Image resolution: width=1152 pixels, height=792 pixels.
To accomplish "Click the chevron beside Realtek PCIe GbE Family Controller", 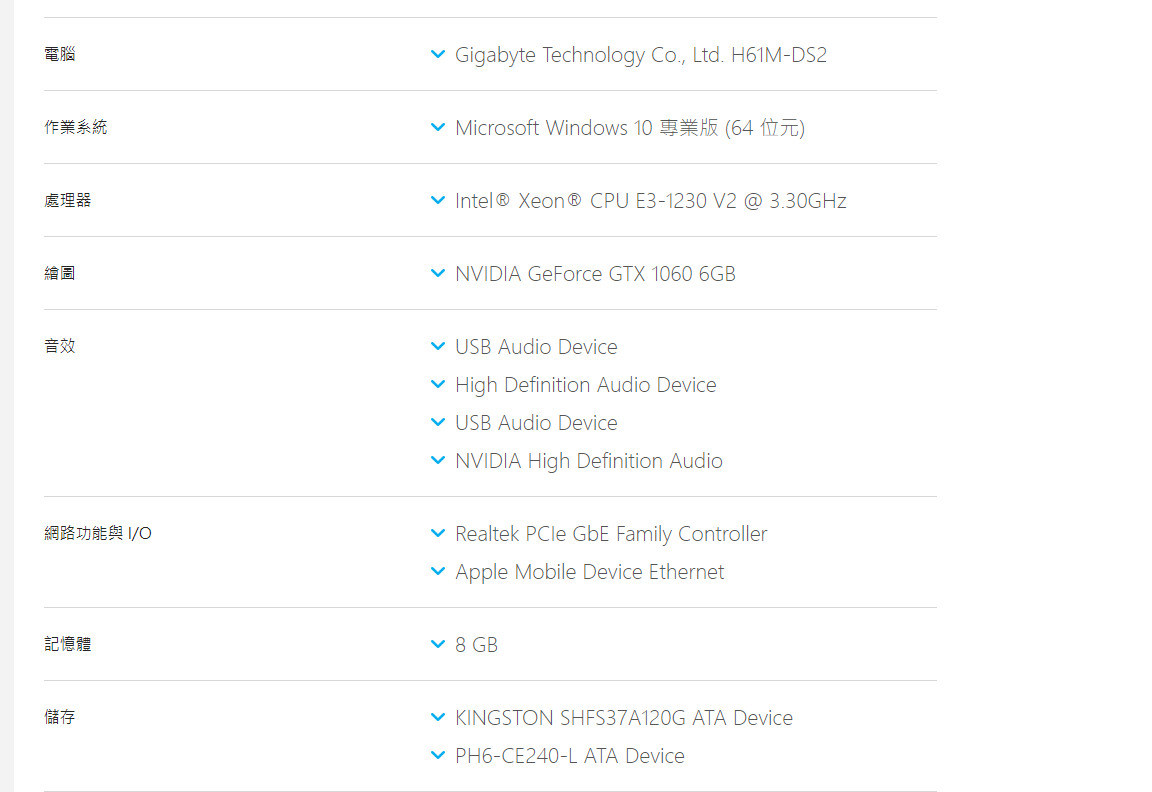I will pyautogui.click(x=437, y=534).
